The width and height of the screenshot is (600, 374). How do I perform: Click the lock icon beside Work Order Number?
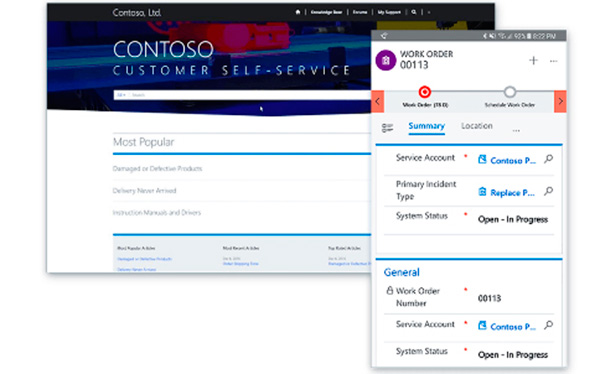tap(390, 291)
